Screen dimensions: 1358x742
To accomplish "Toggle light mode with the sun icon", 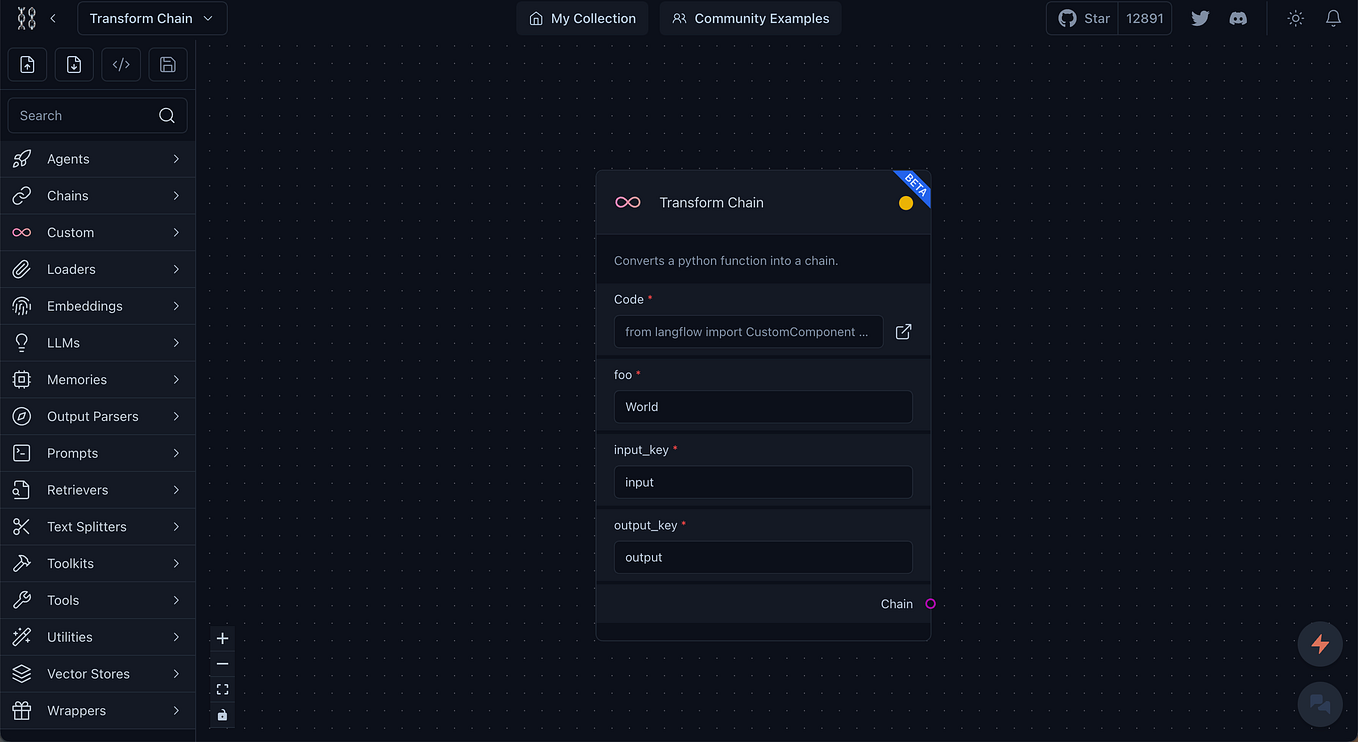I will point(1295,18).
